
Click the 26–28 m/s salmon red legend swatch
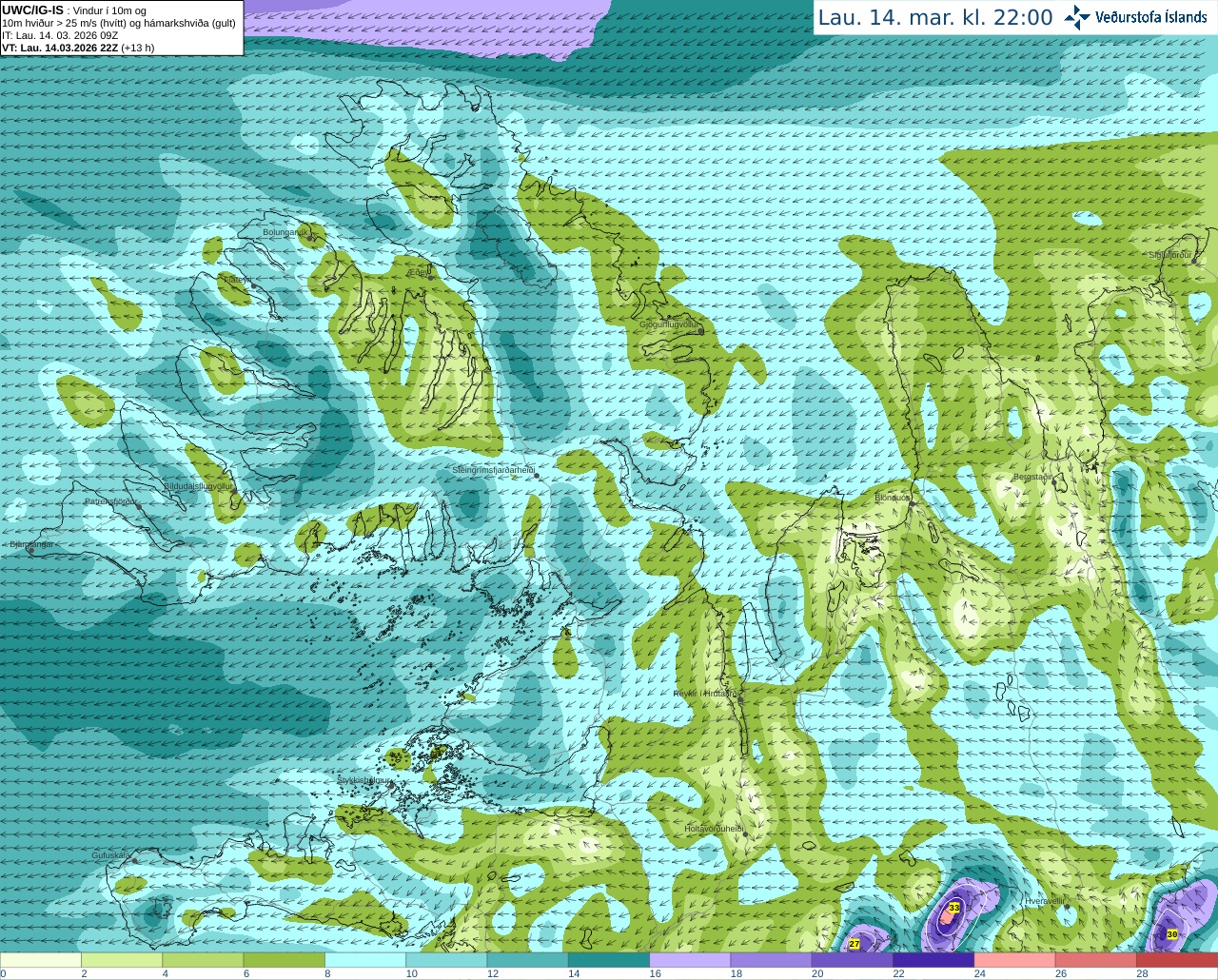1096,960
